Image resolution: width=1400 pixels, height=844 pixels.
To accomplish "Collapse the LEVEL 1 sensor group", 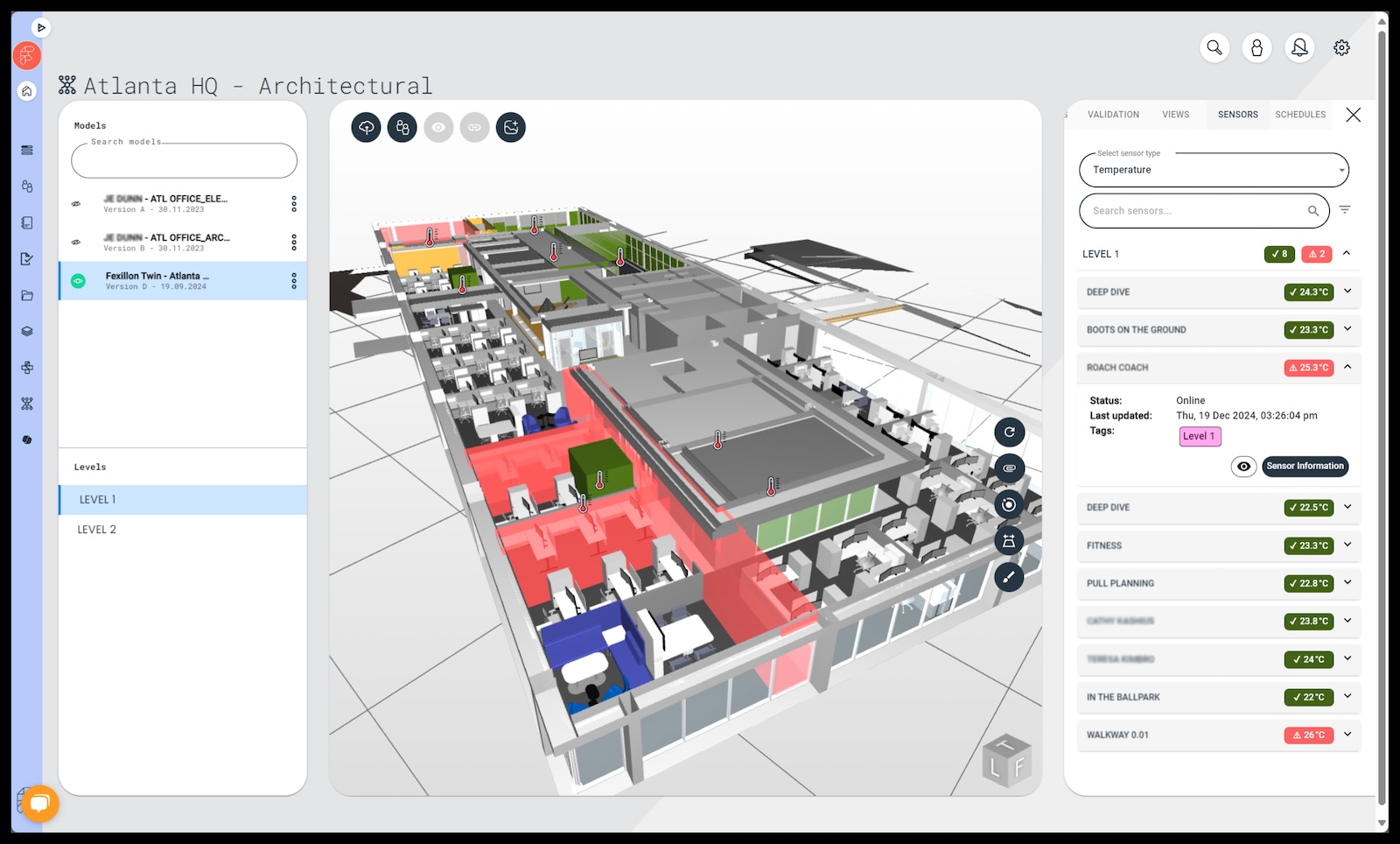I will click(x=1347, y=254).
